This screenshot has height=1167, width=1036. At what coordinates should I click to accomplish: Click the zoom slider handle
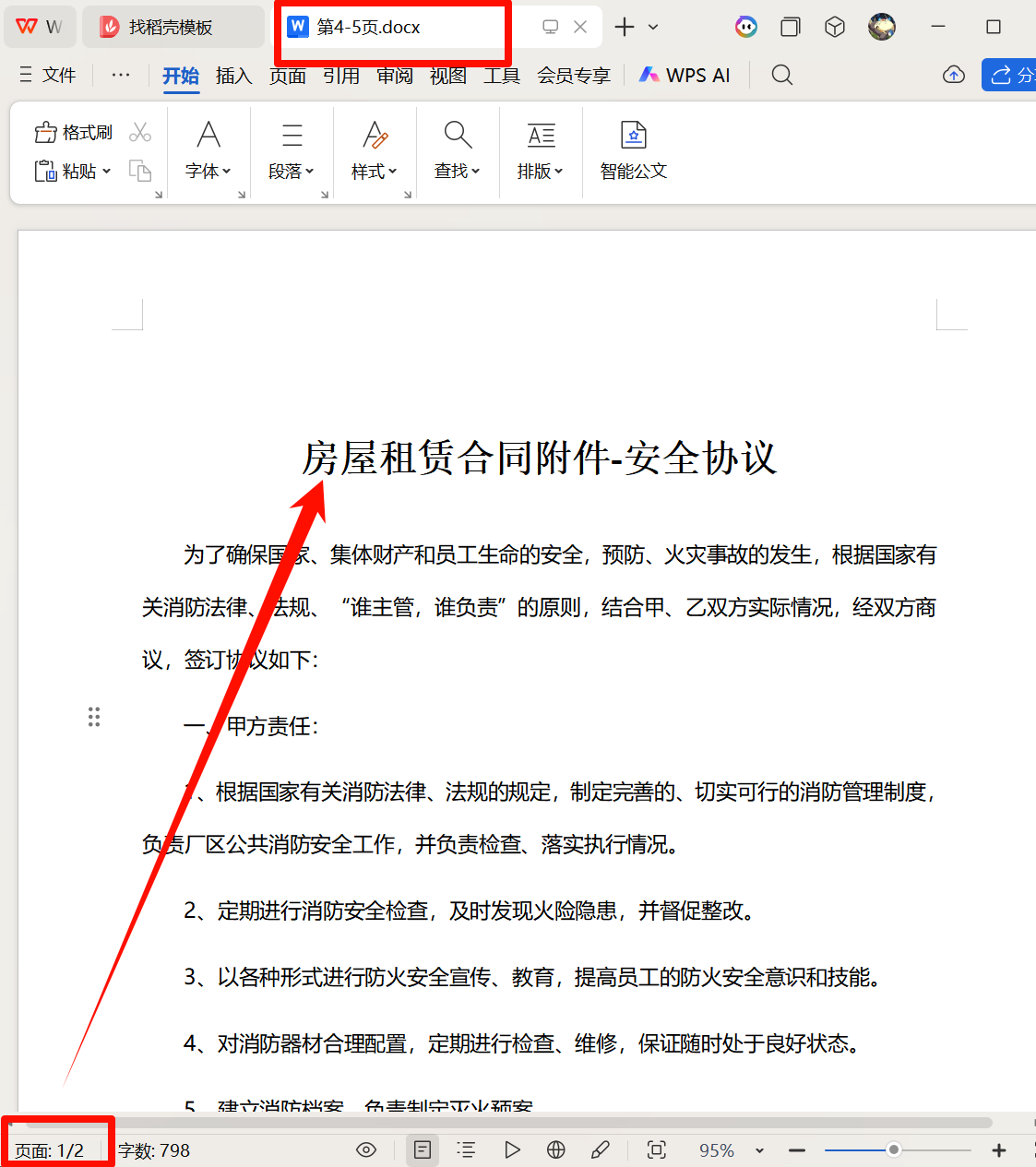[x=894, y=1149]
